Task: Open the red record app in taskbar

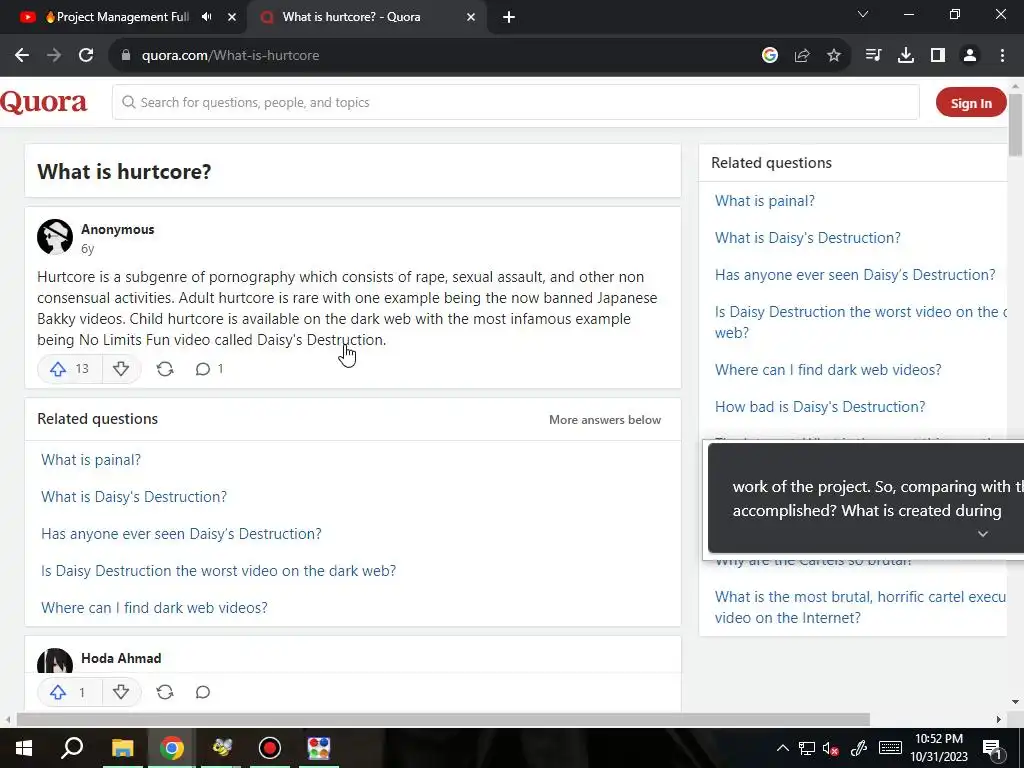Action: click(270, 748)
